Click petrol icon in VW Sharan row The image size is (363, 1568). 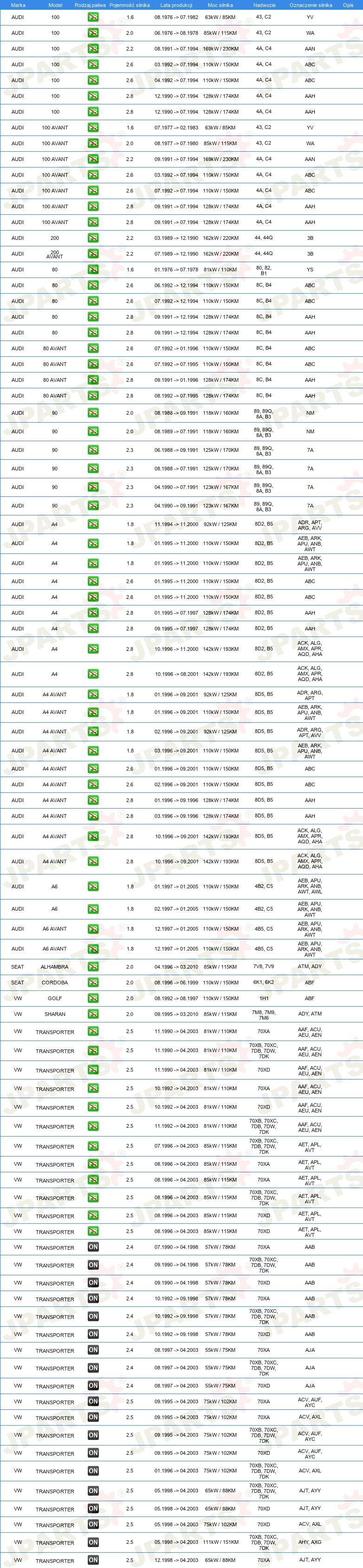click(x=93, y=1014)
